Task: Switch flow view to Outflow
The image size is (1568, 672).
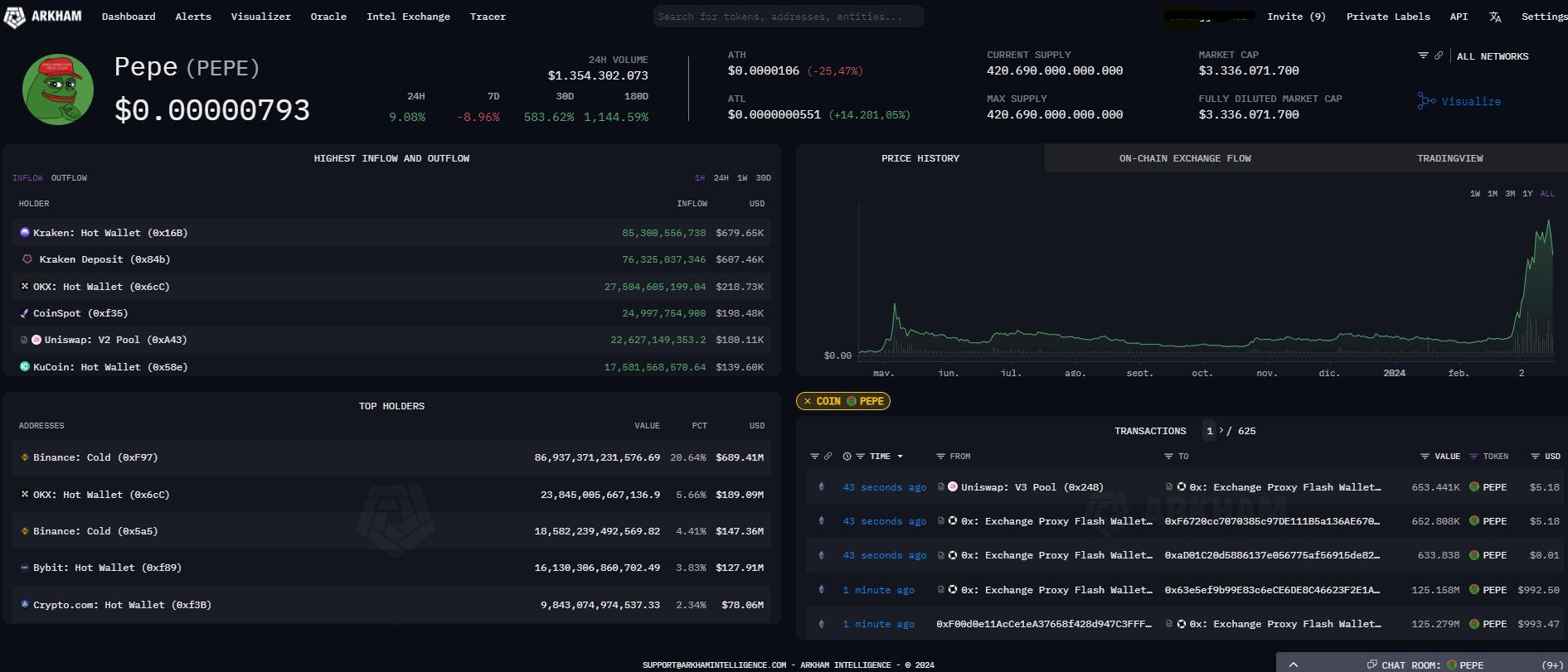Action: click(69, 178)
